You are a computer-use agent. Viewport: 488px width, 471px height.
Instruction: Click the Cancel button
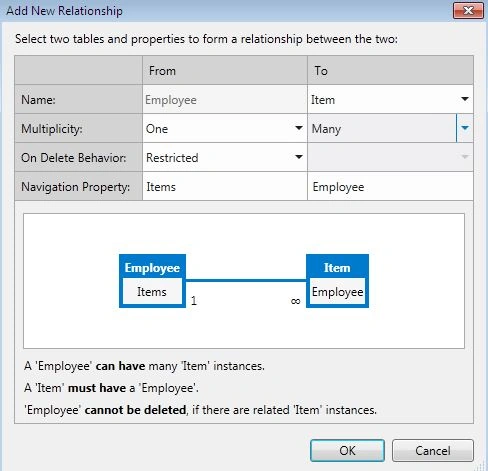click(433, 451)
